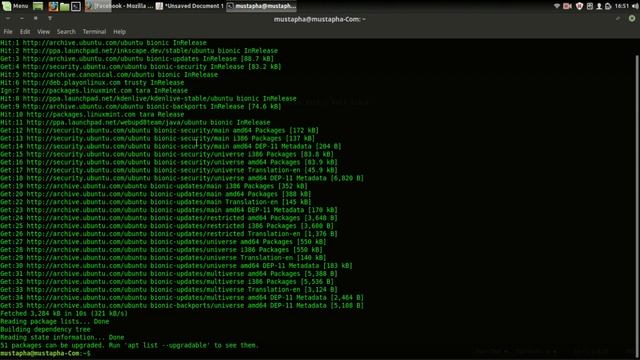Open the green file manager folder launcher
The width and height of the screenshot is (640, 360).
(x=64, y=7)
